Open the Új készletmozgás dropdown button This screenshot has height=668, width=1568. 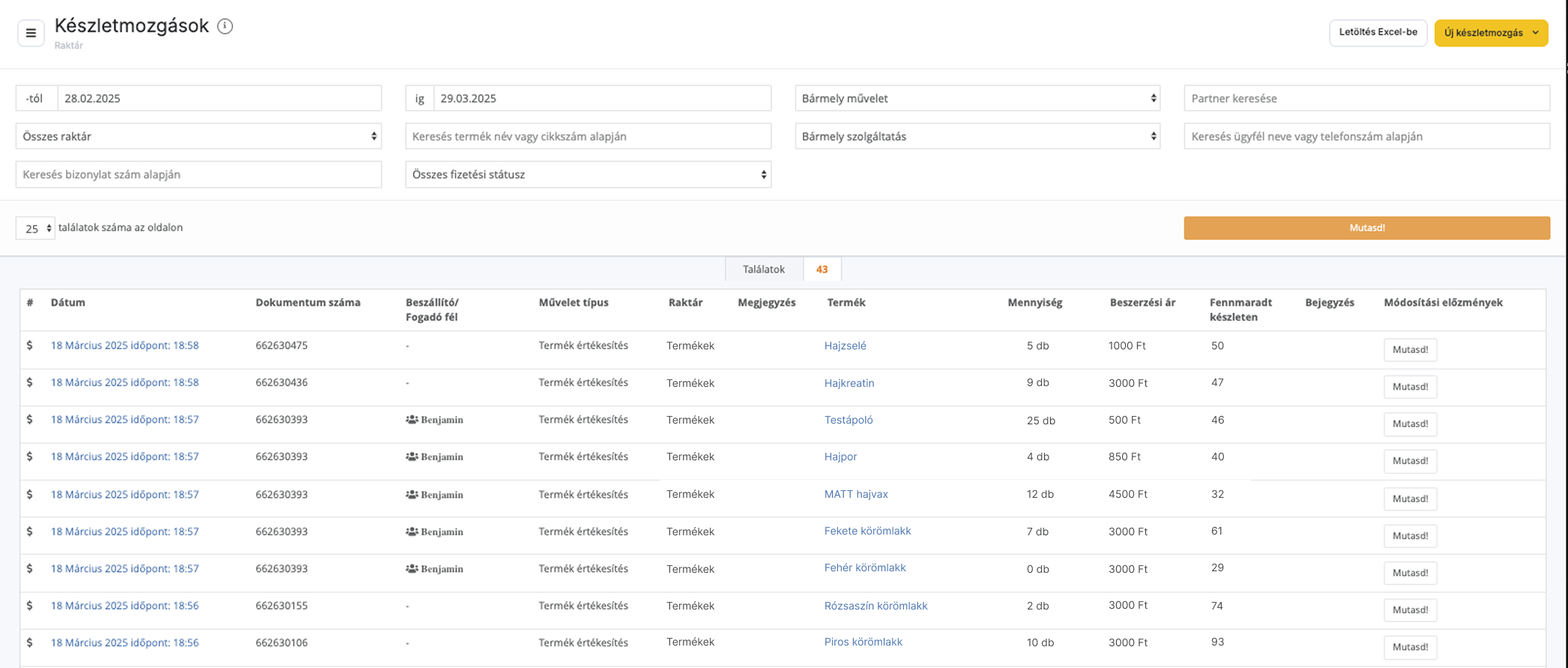tap(1490, 33)
